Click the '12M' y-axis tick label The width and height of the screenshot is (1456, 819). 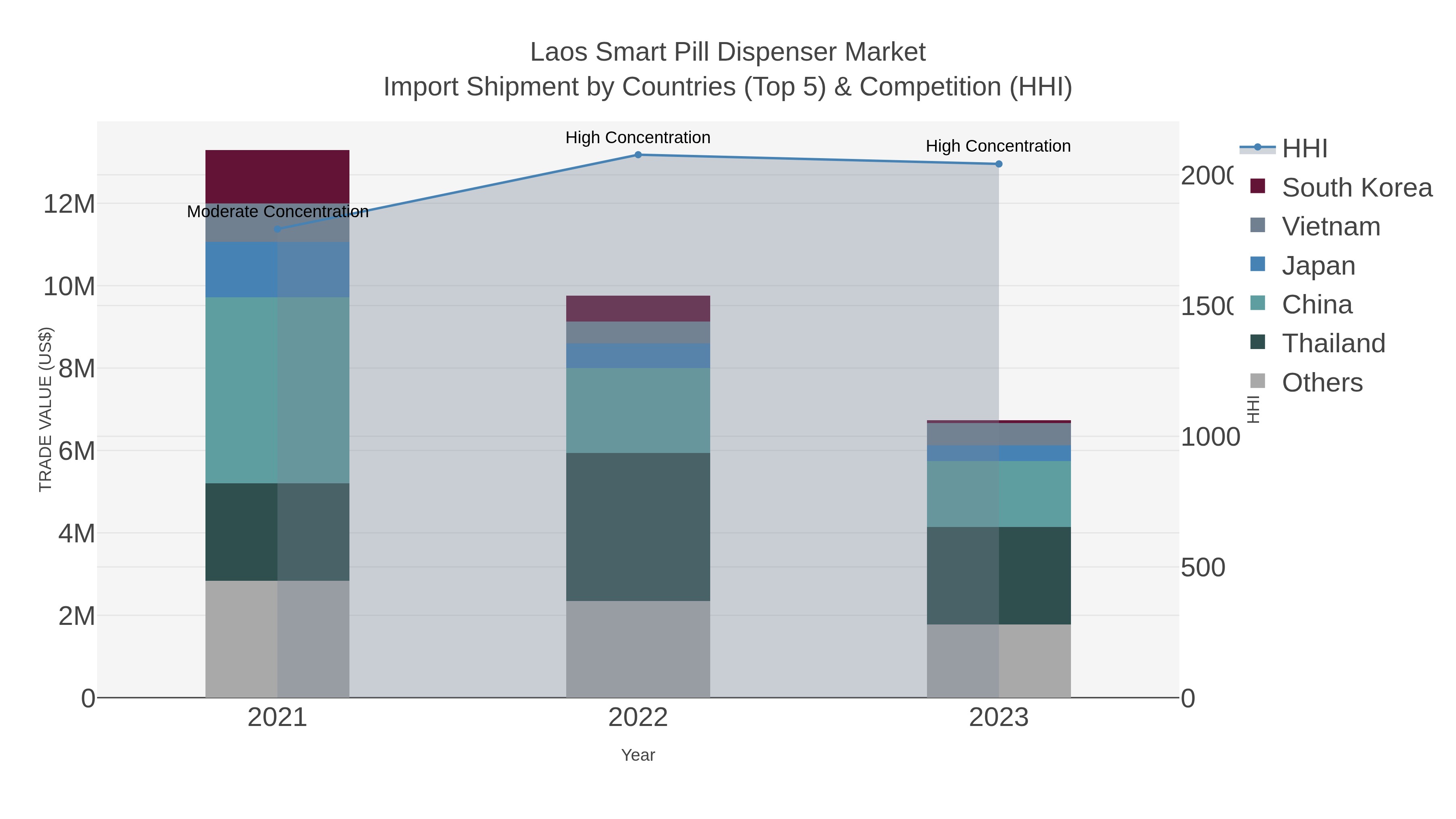pyautogui.click(x=69, y=204)
